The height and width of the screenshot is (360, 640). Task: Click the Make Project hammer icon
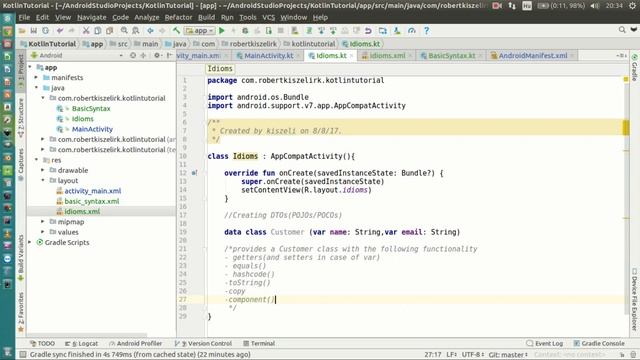tap(176, 31)
